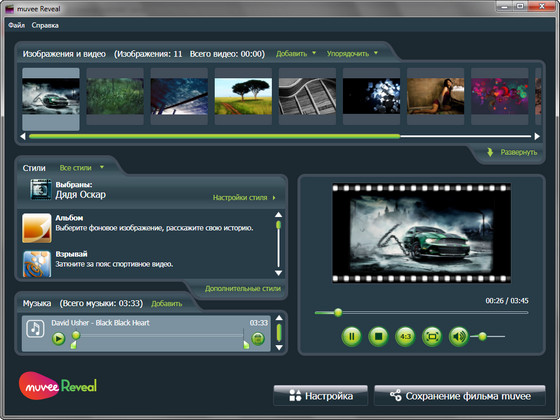This screenshot has height=420, width=560.
Task: Open the Справка menu
Action: (x=45, y=25)
